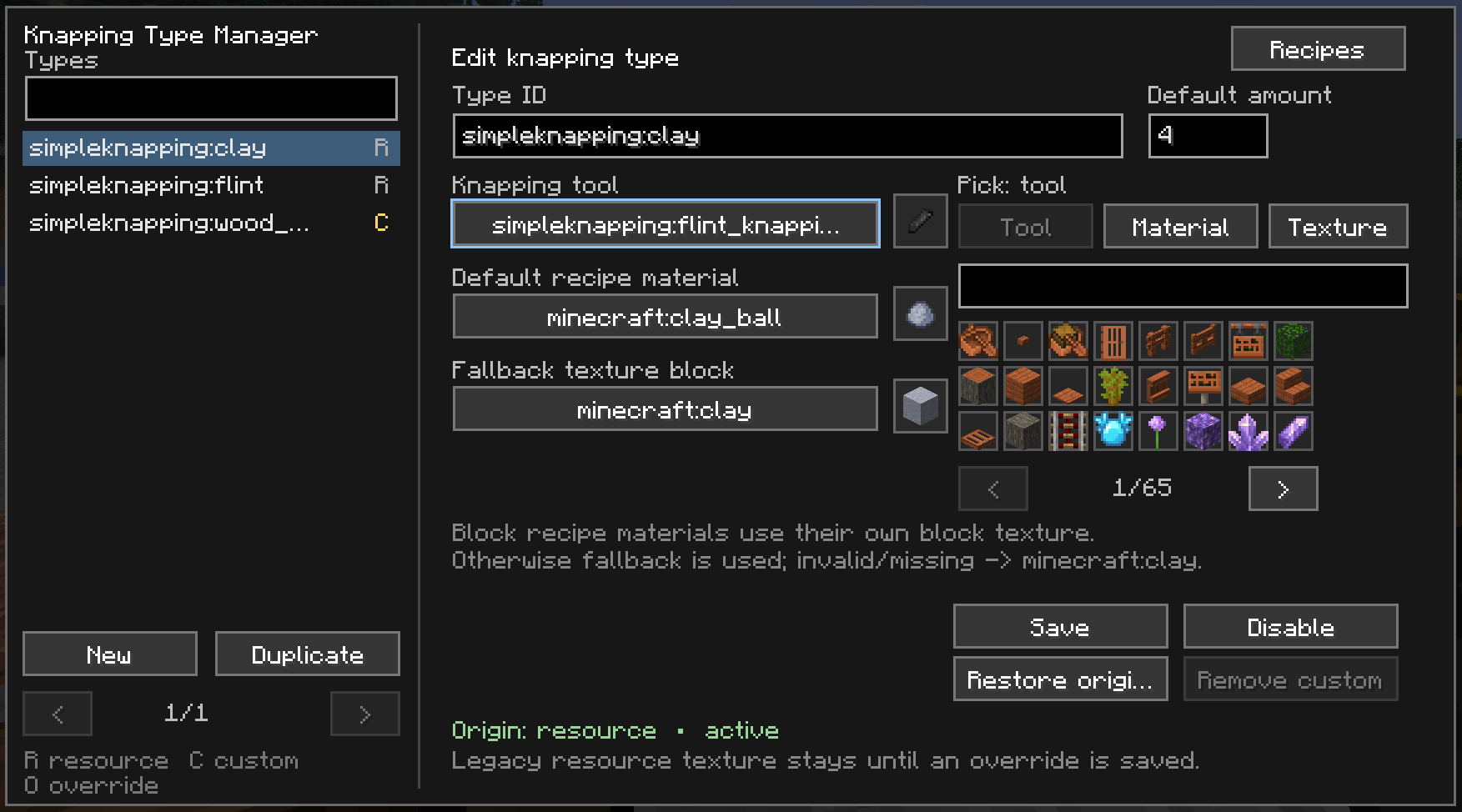
Task: Open the Recipes screen
Action: (x=1319, y=48)
